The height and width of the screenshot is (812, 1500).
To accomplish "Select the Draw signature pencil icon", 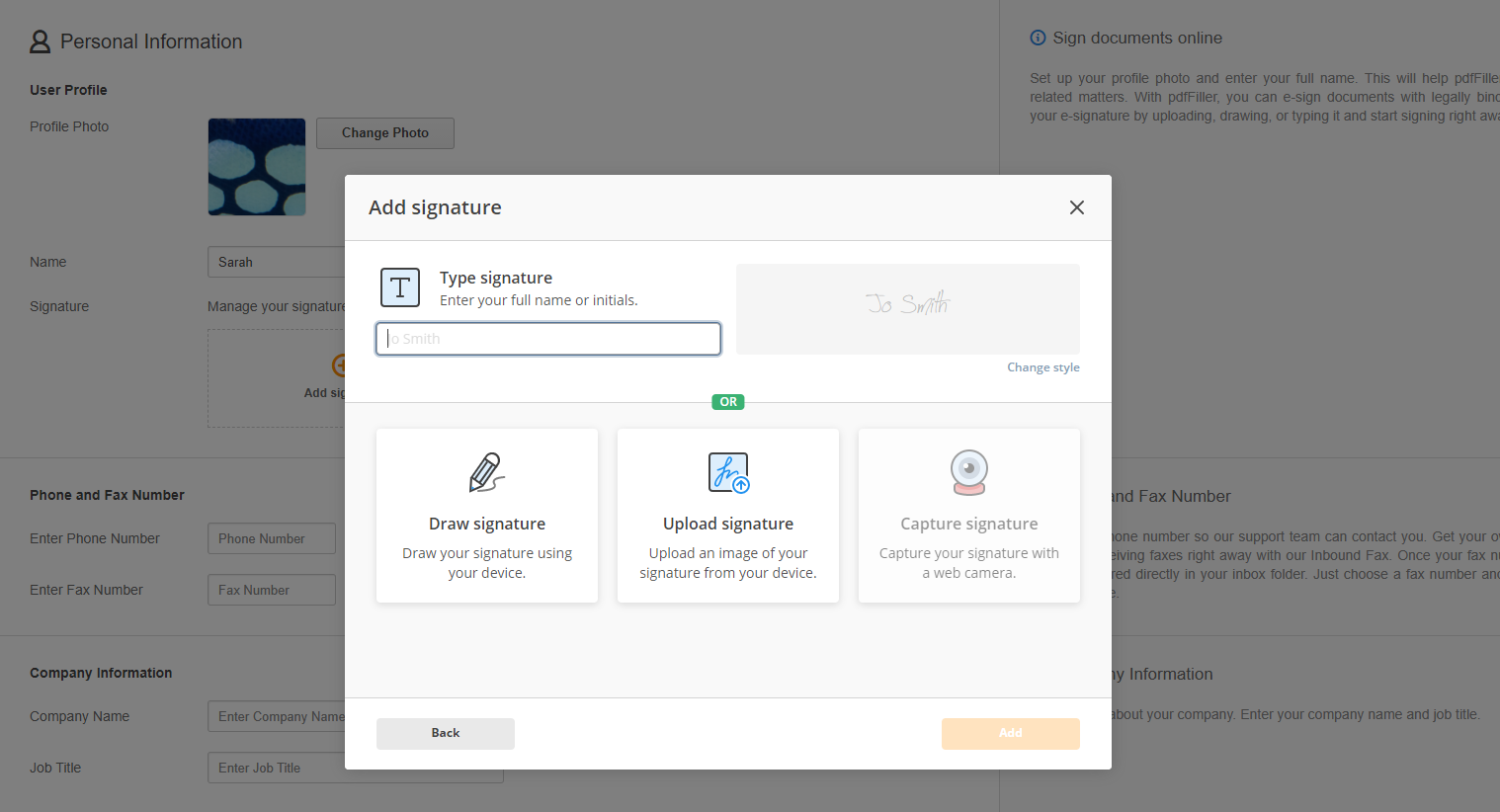I will 486,473.
